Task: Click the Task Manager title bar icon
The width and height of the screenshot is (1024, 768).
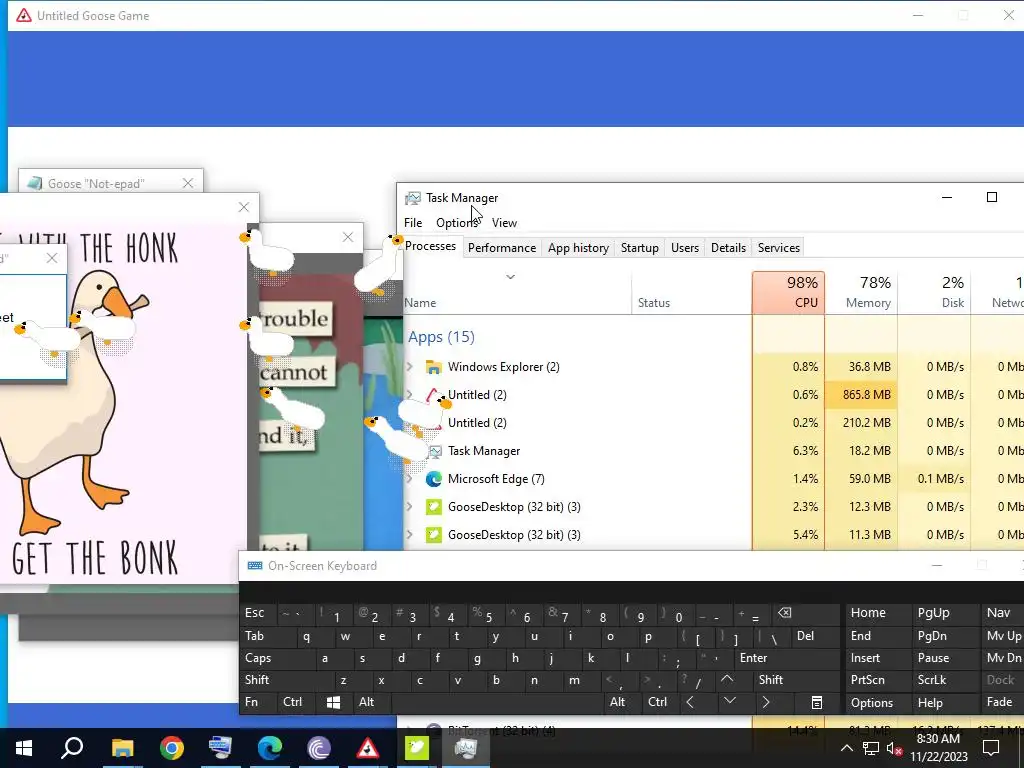Action: pyautogui.click(x=413, y=198)
